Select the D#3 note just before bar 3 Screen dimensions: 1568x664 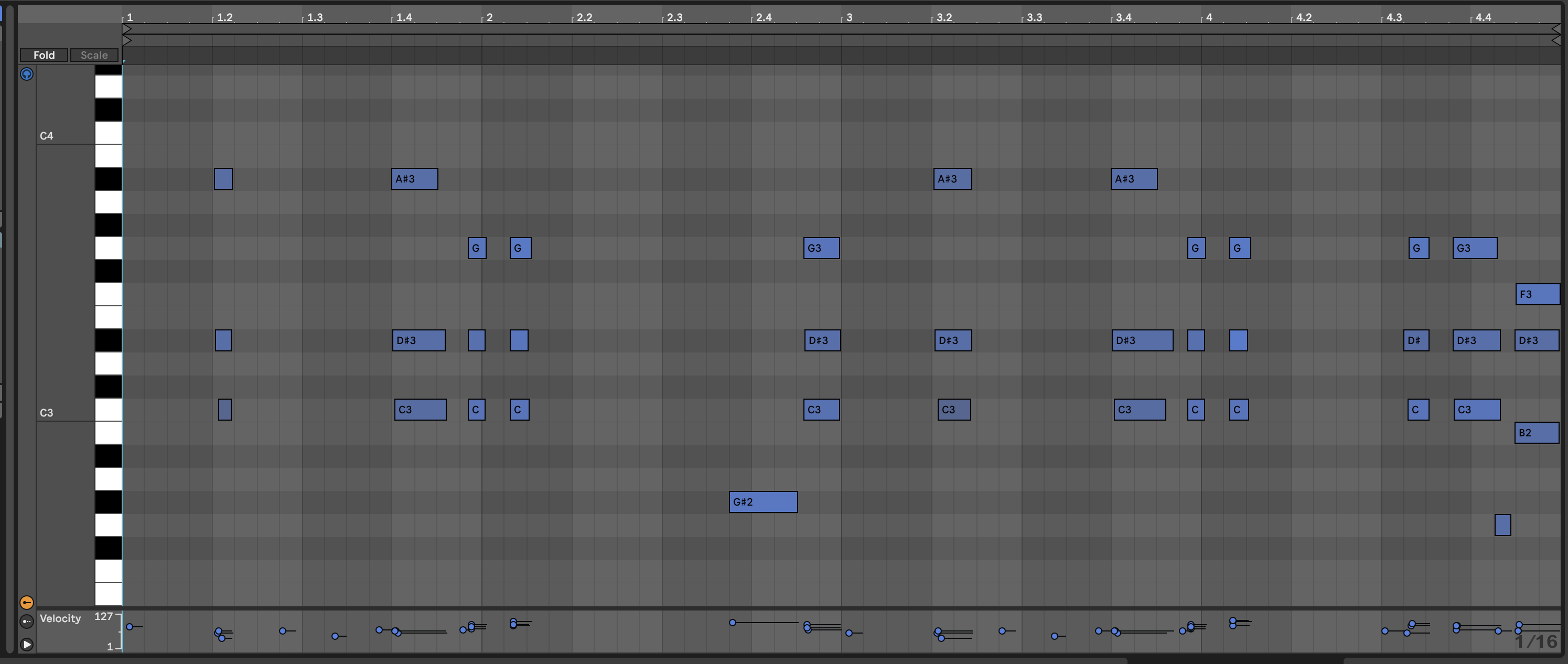click(822, 340)
